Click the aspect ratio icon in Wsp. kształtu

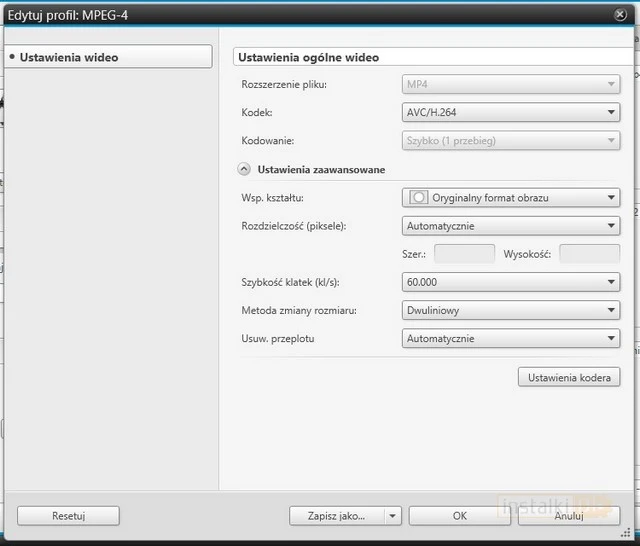click(419, 198)
